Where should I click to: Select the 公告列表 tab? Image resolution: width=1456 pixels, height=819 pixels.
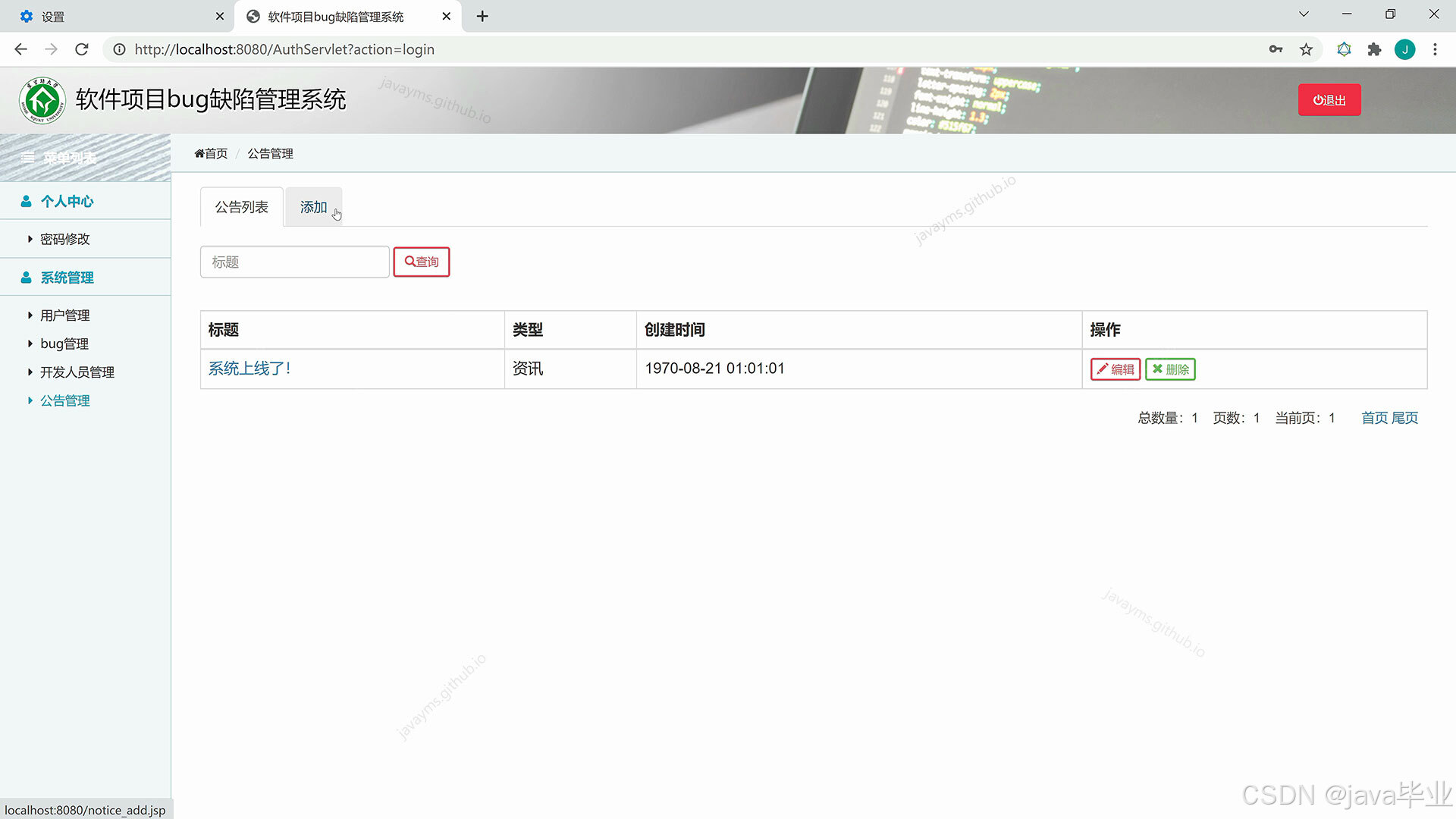[241, 207]
